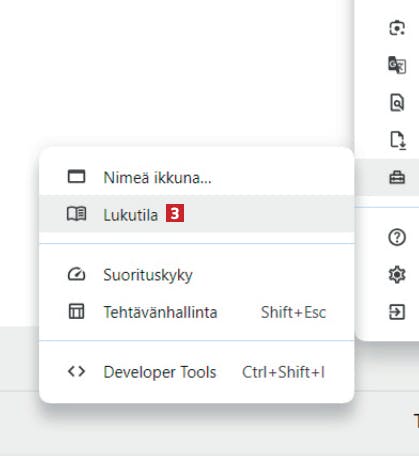Screen dimensions: 419x456
Task: Select the Nimeä ikkuna... menu entry
Action: (x=197, y=177)
